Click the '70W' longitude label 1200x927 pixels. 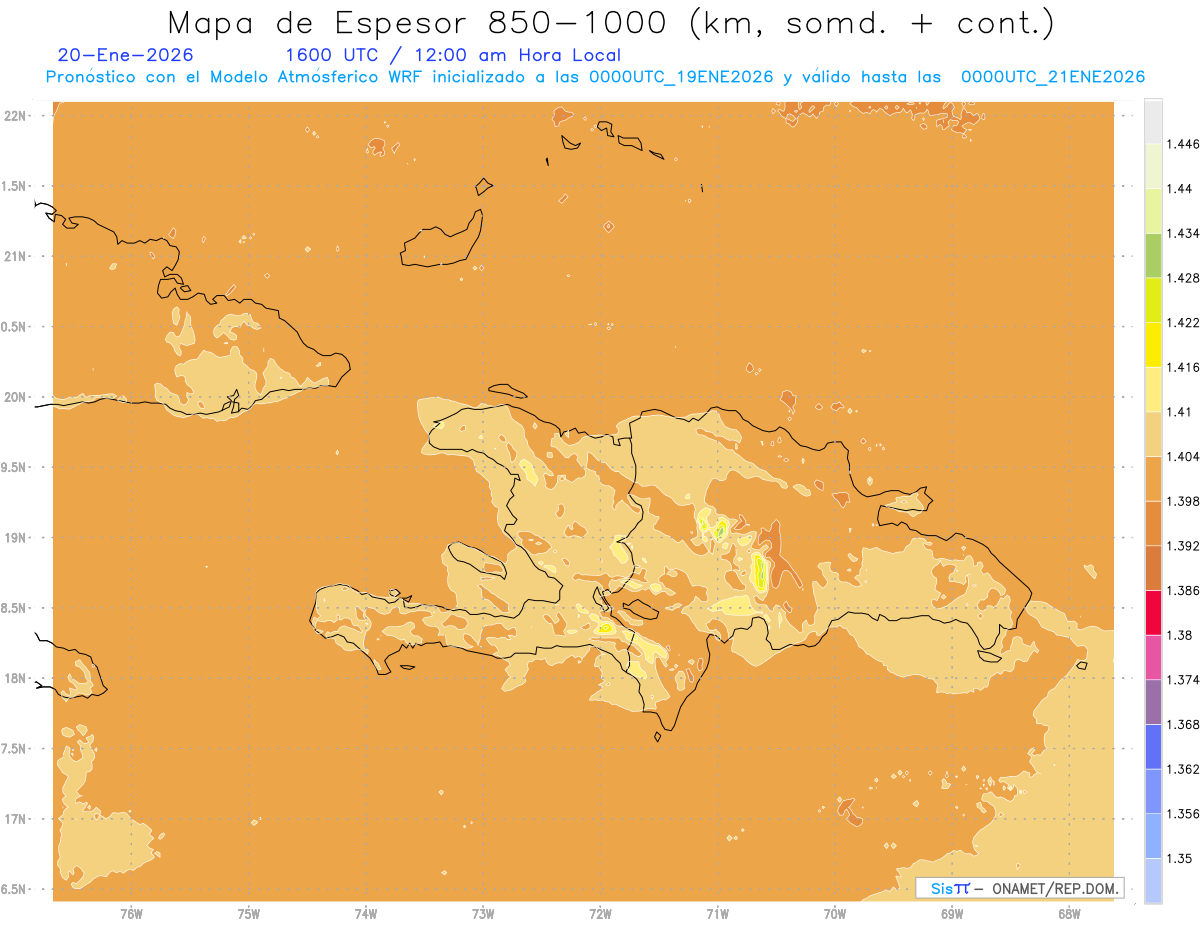pos(835,914)
